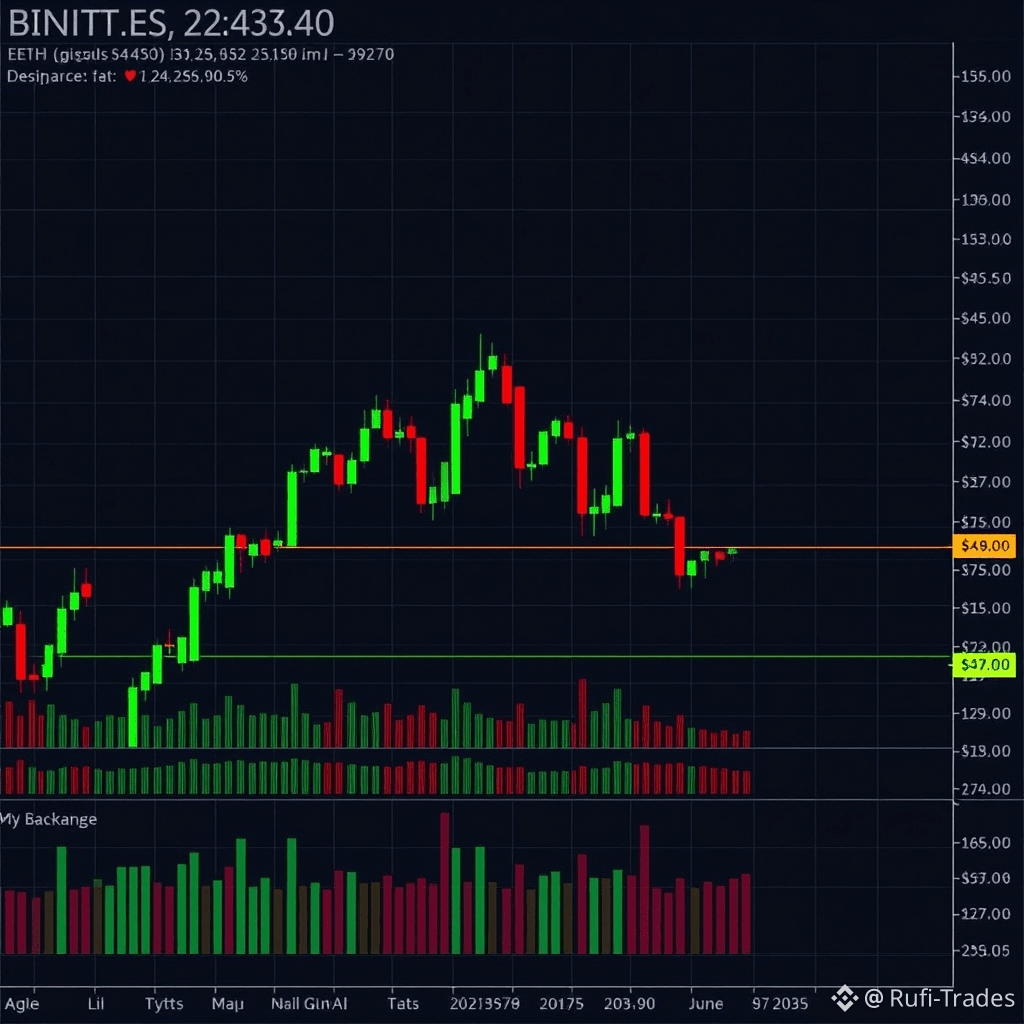
Task: Click the 165.00 indicator axis label
Action: [985, 842]
